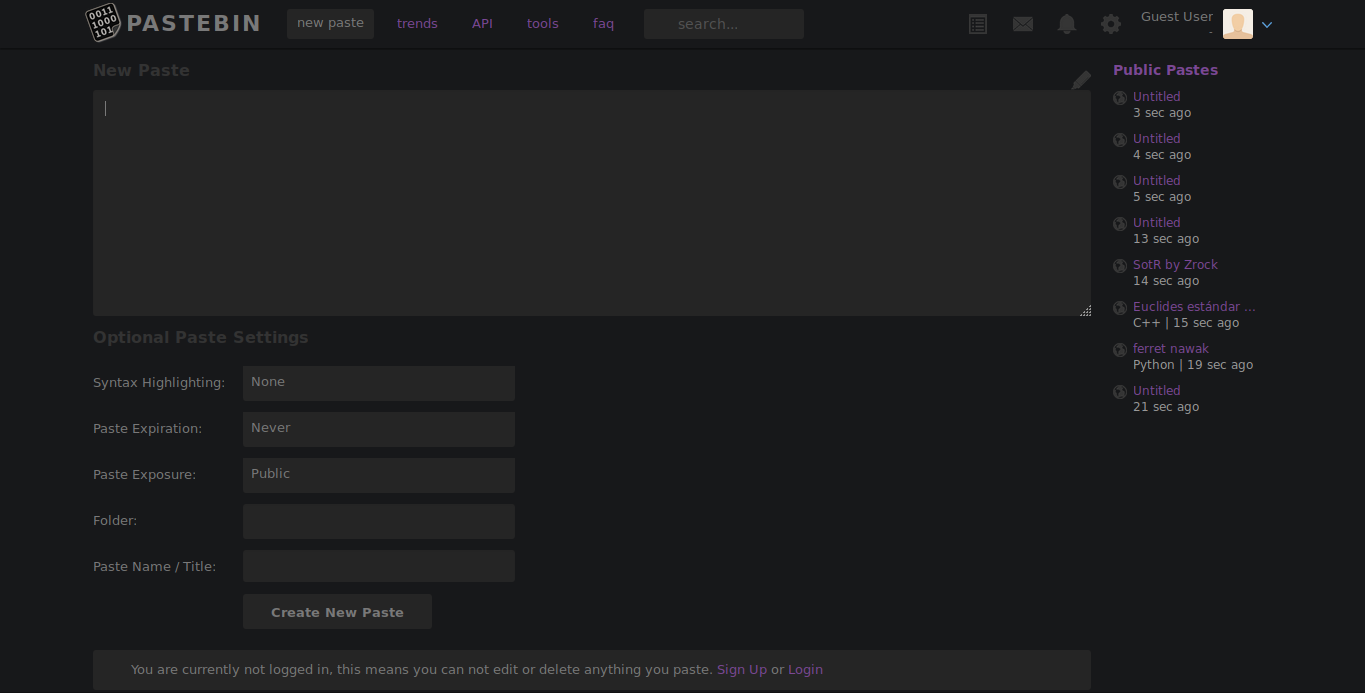This screenshot has height=693, width=1365.
Task: Change Paste Exposure from Public
Action: [x=378, y=475]
